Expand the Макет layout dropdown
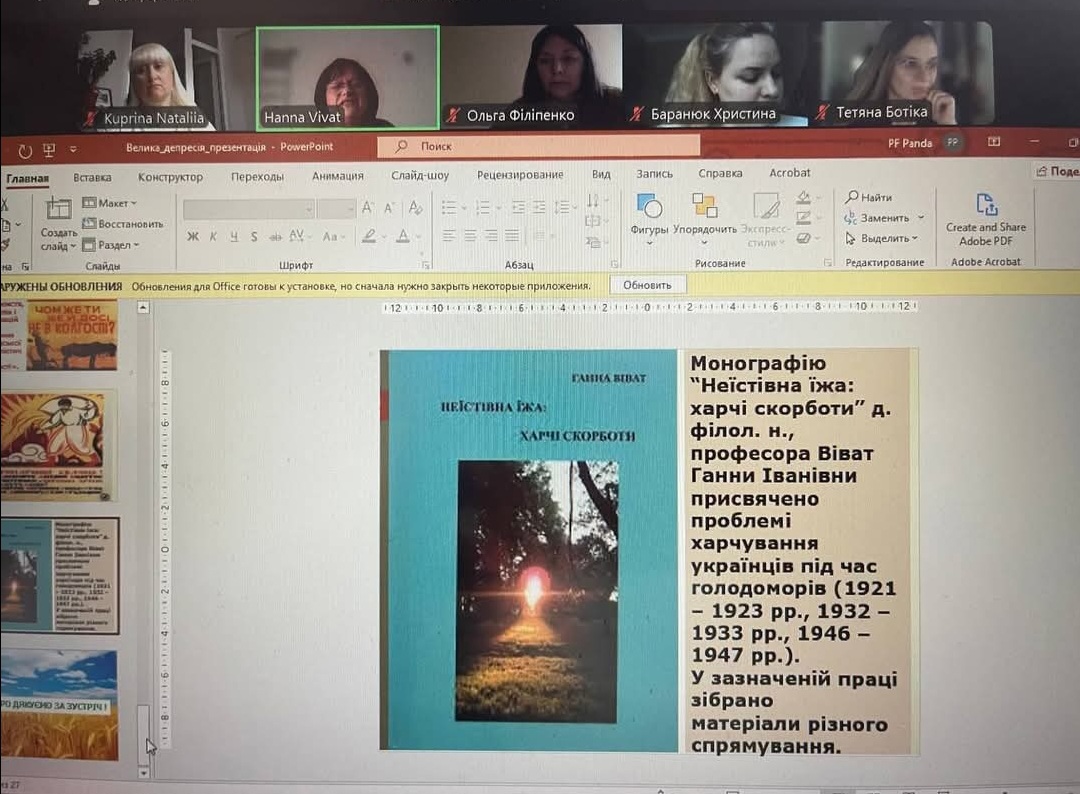 pos(111,203)
